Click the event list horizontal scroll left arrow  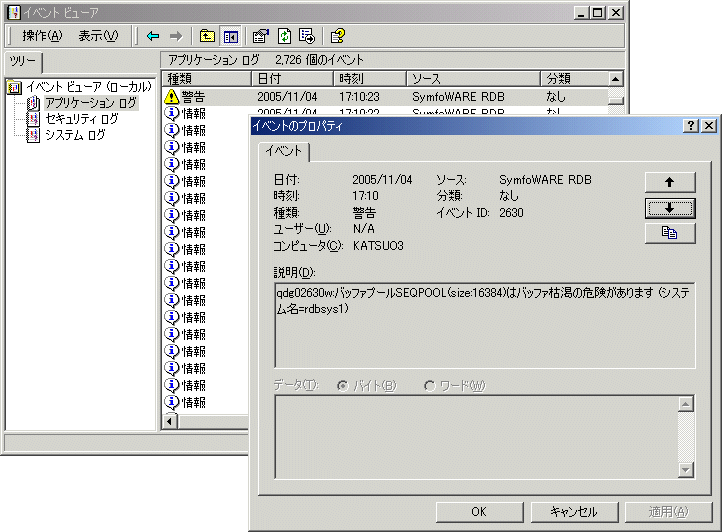pyautogui.click(x=170, y=421)
